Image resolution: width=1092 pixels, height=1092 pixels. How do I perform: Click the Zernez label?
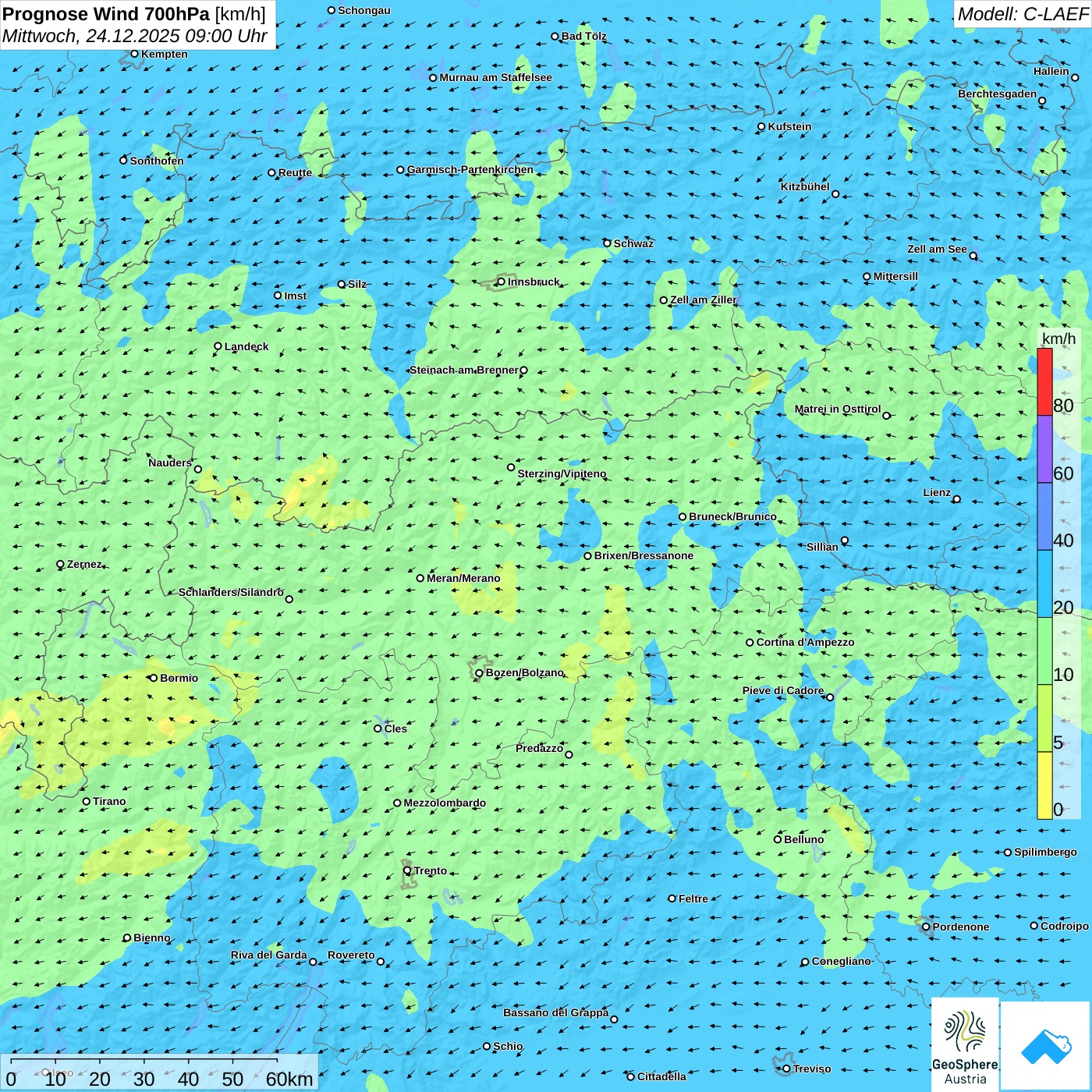[84, 564]
